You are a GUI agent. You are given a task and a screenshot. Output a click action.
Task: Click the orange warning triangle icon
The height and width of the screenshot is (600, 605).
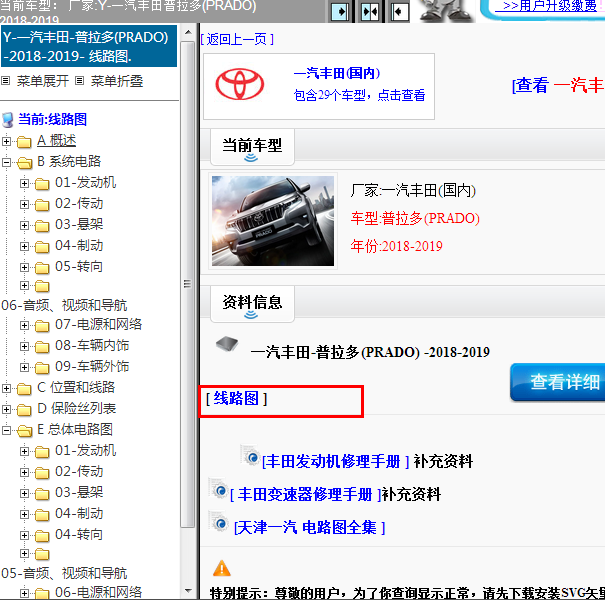click(222, 569)
